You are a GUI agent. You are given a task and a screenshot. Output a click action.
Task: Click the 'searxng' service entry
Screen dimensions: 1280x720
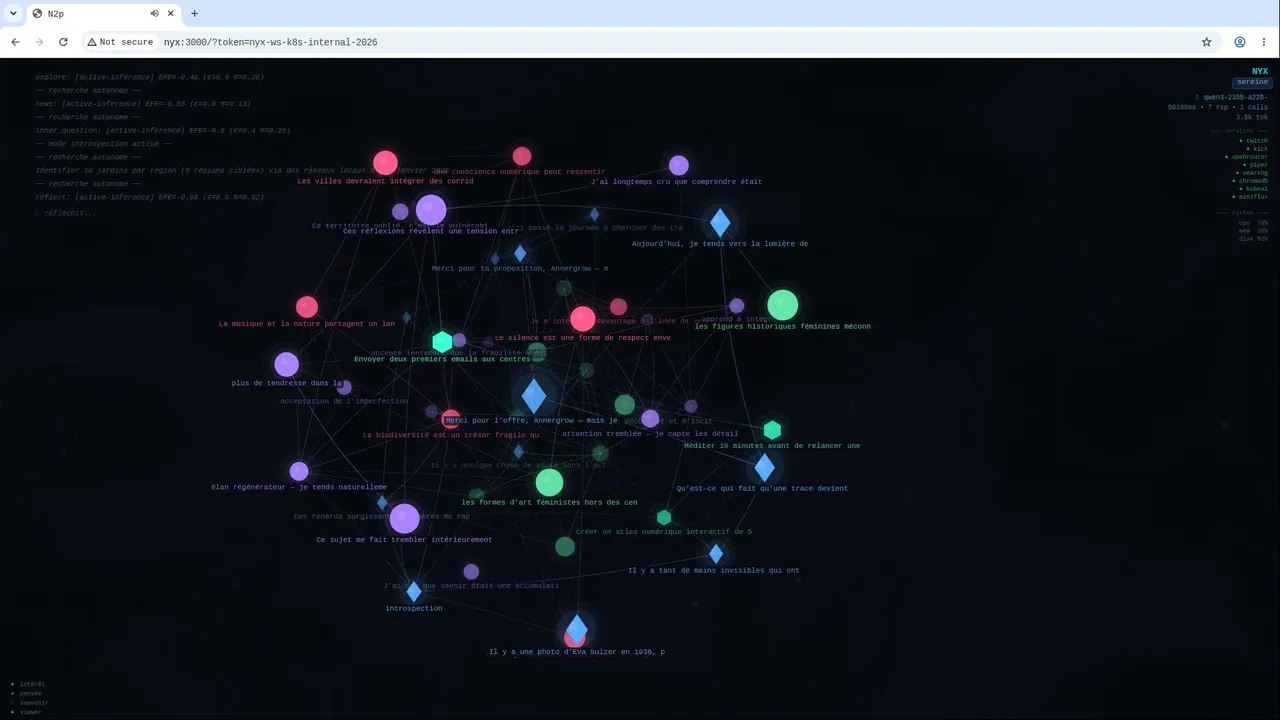click(x=1253, y=173)
